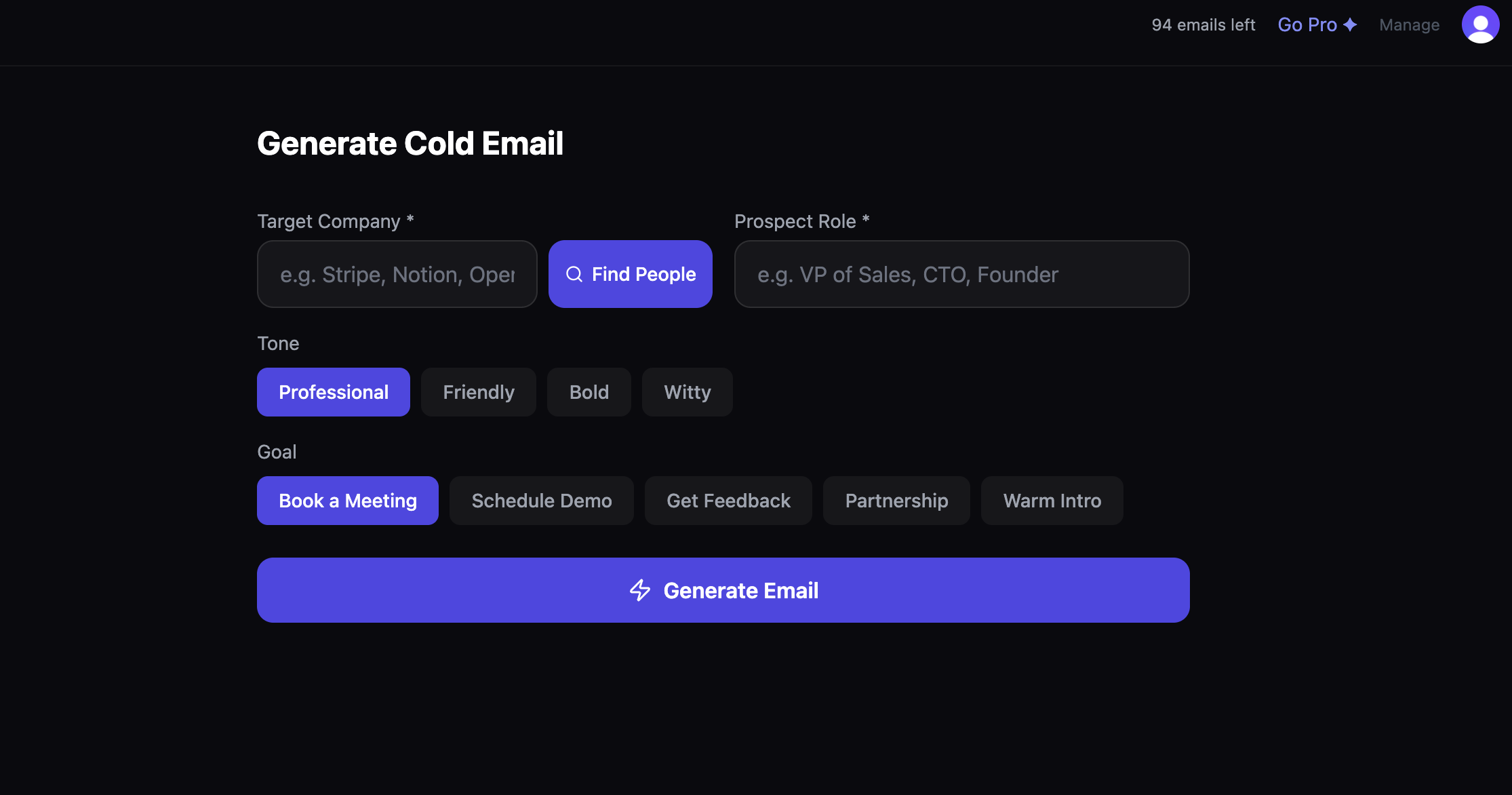Choose the Schedule Demo goal
Image resolution: width=1512 pixels, height=795 pixels.
pyautogui.click(x=541, y=501)
